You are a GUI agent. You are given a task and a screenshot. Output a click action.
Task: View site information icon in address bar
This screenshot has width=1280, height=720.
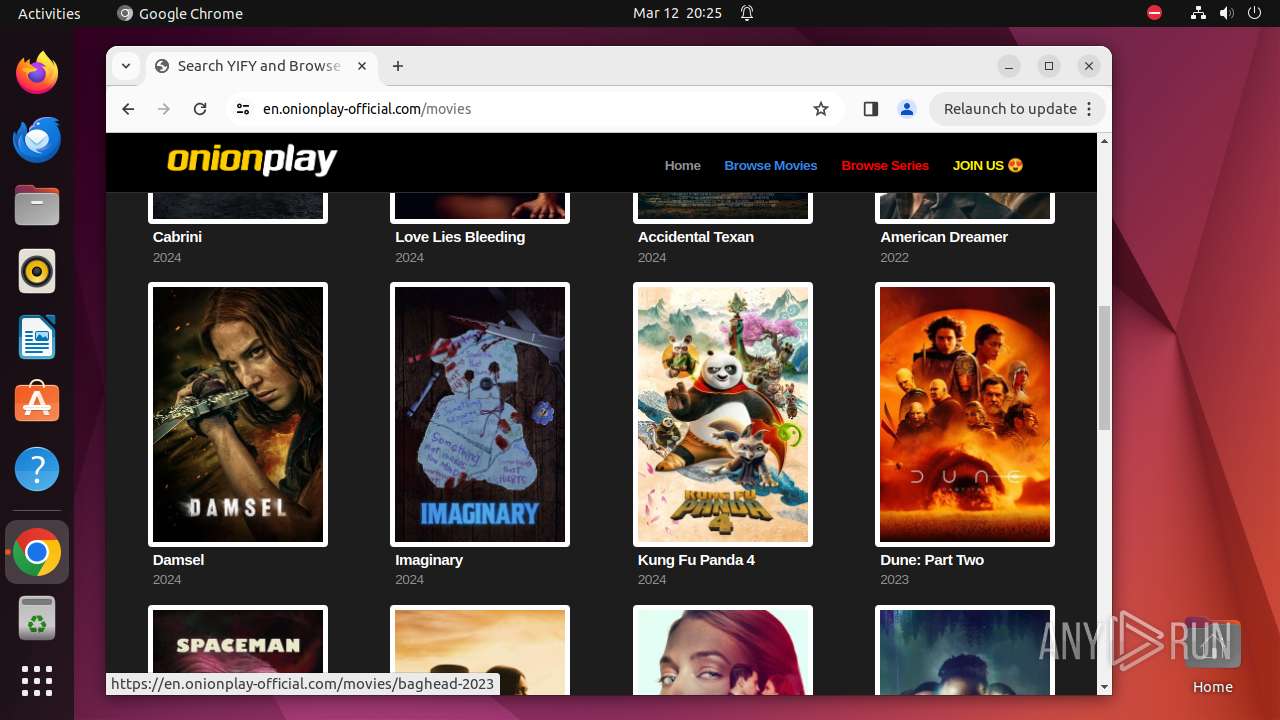243,109
